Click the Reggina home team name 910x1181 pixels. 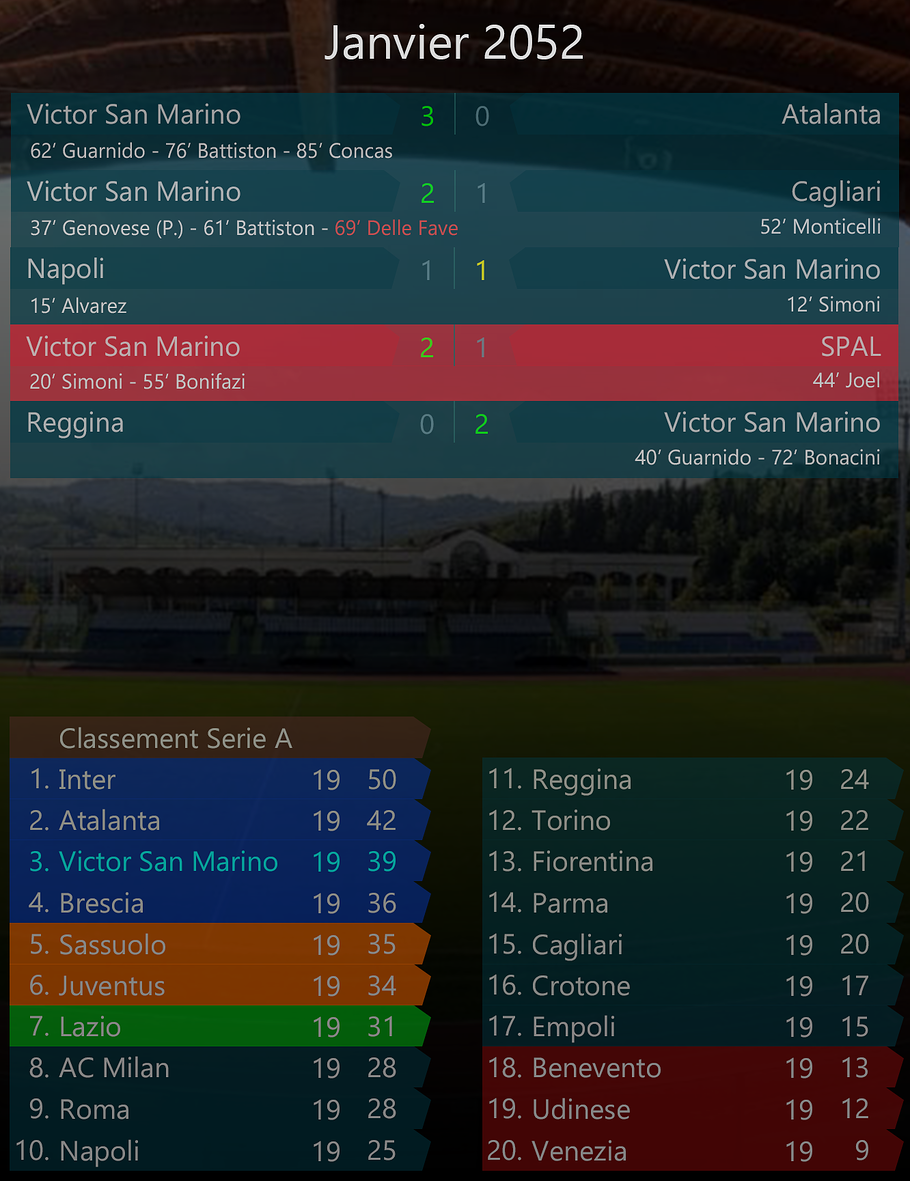coord(75,424)
